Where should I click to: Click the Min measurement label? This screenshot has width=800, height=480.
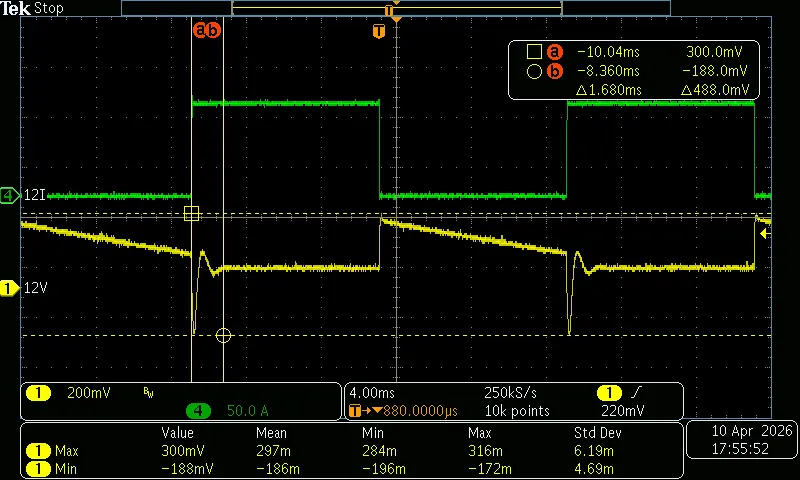tap(66, 468)
